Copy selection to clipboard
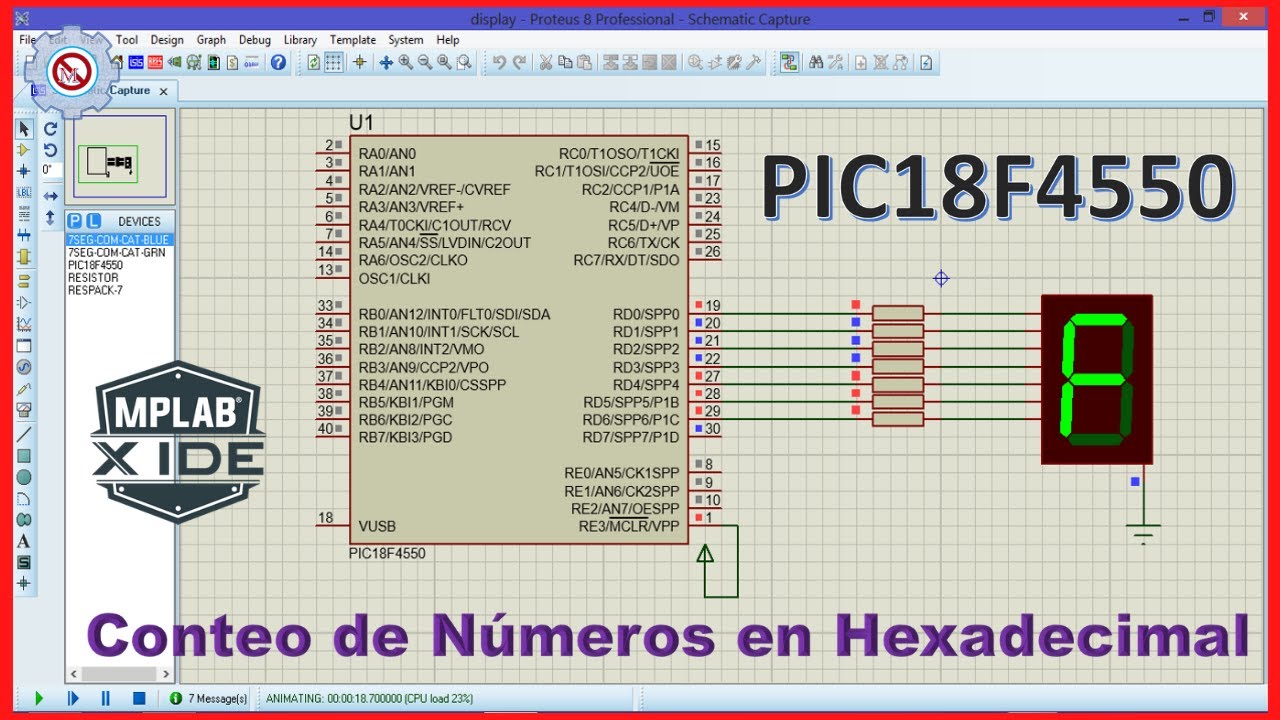 click(565, 62)
